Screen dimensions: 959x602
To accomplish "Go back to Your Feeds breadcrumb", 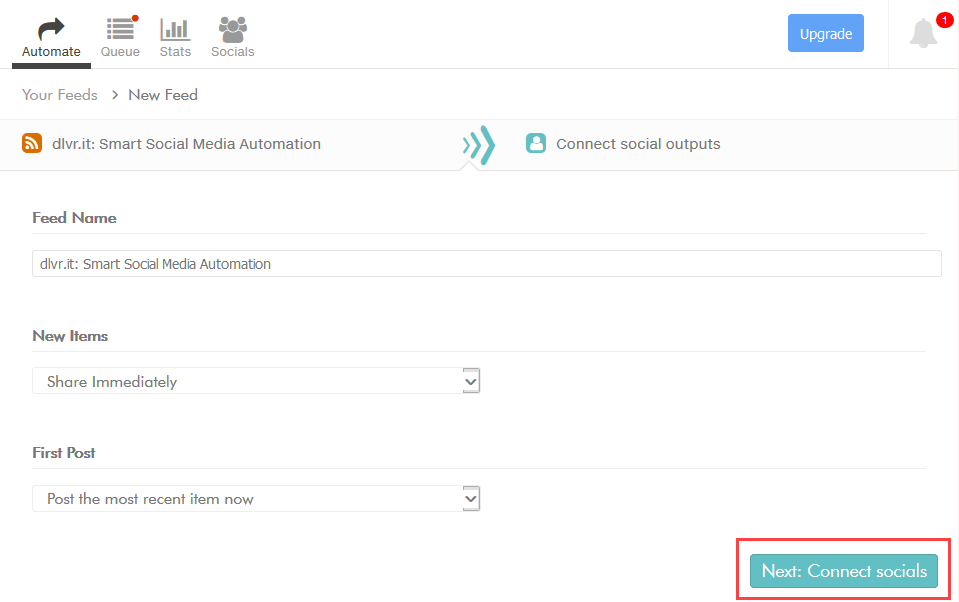I will (60, 95).
